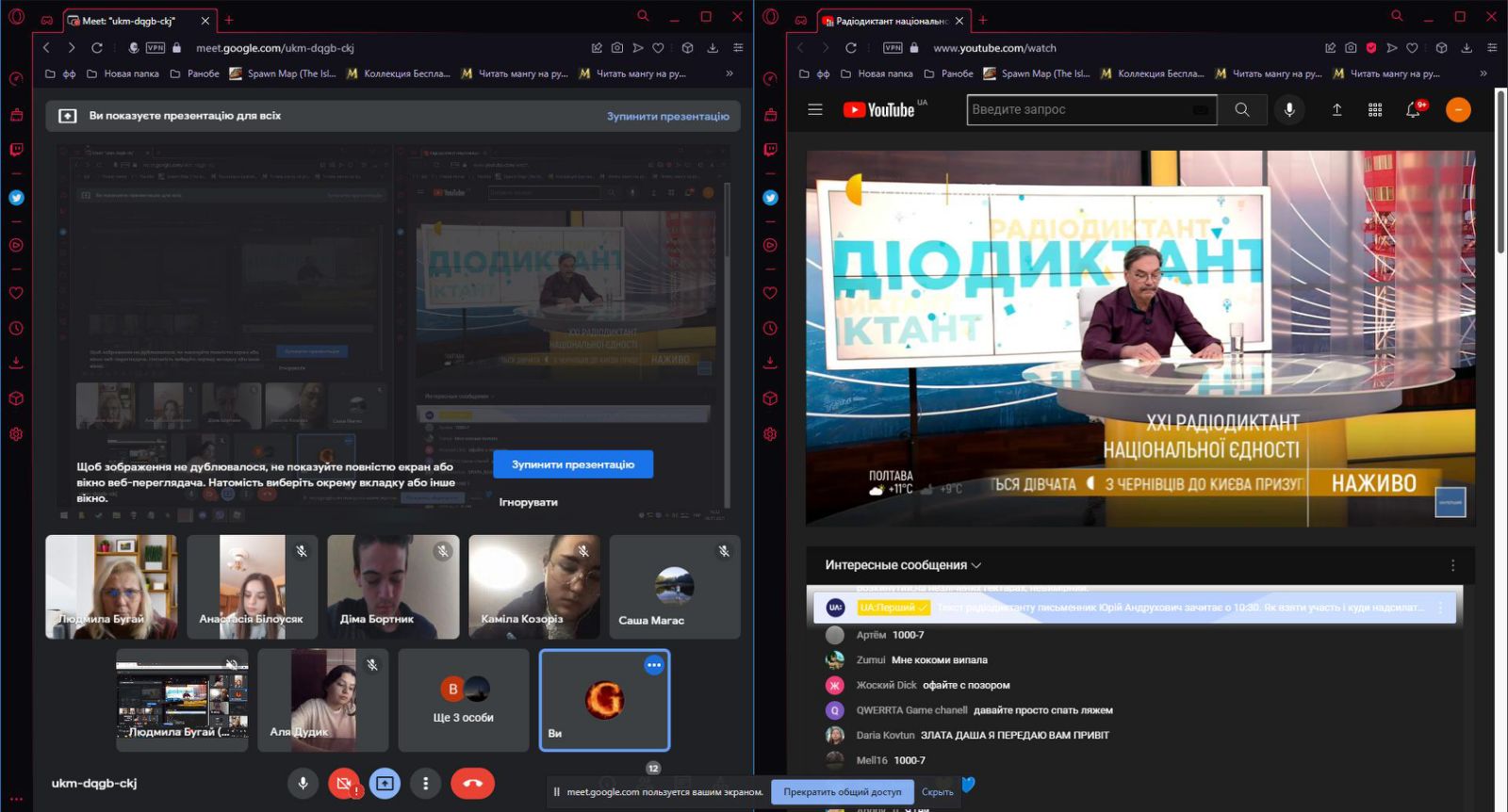Open downloads in YouTube window sidebar
This screenshot has height=812, width=1508.
pos(770,362)
